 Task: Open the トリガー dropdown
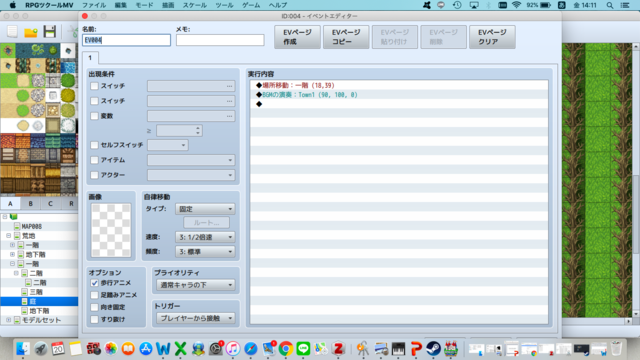(196, 318)
